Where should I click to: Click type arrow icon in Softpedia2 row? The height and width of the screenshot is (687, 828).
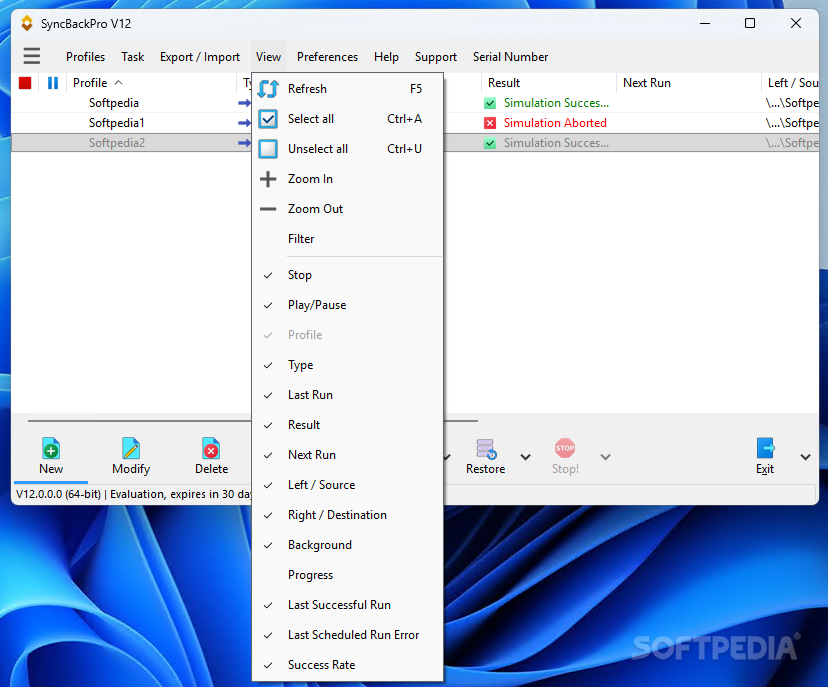[x=244, y=143]
